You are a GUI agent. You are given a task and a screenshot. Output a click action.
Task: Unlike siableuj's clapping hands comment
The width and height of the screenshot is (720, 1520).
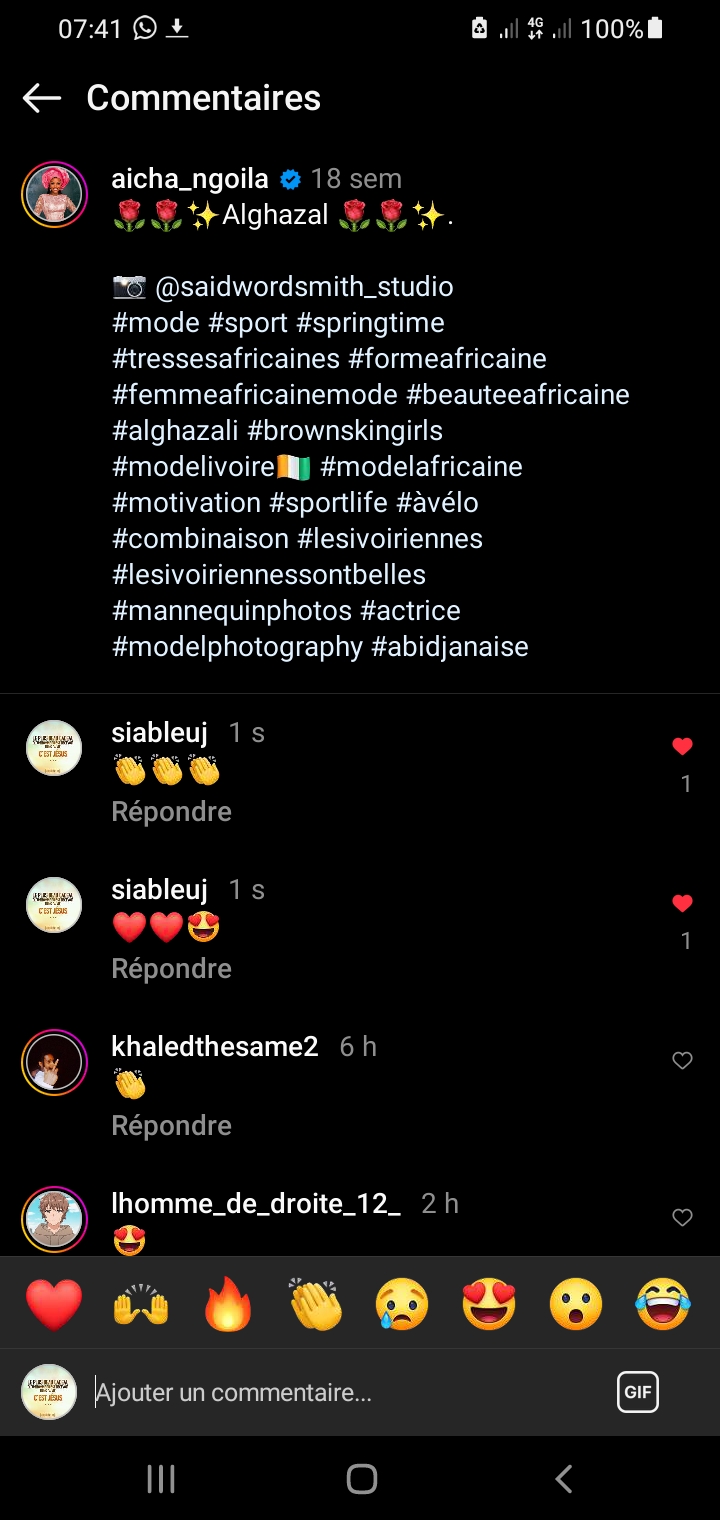pyautogui.click(x=682, y=746)
